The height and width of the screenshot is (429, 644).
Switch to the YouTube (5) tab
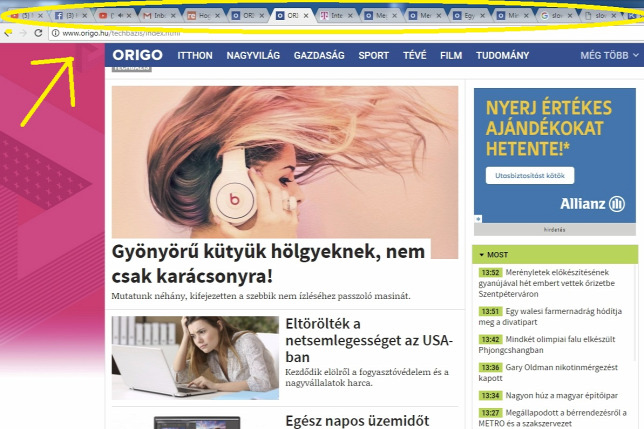coord(25,15)
